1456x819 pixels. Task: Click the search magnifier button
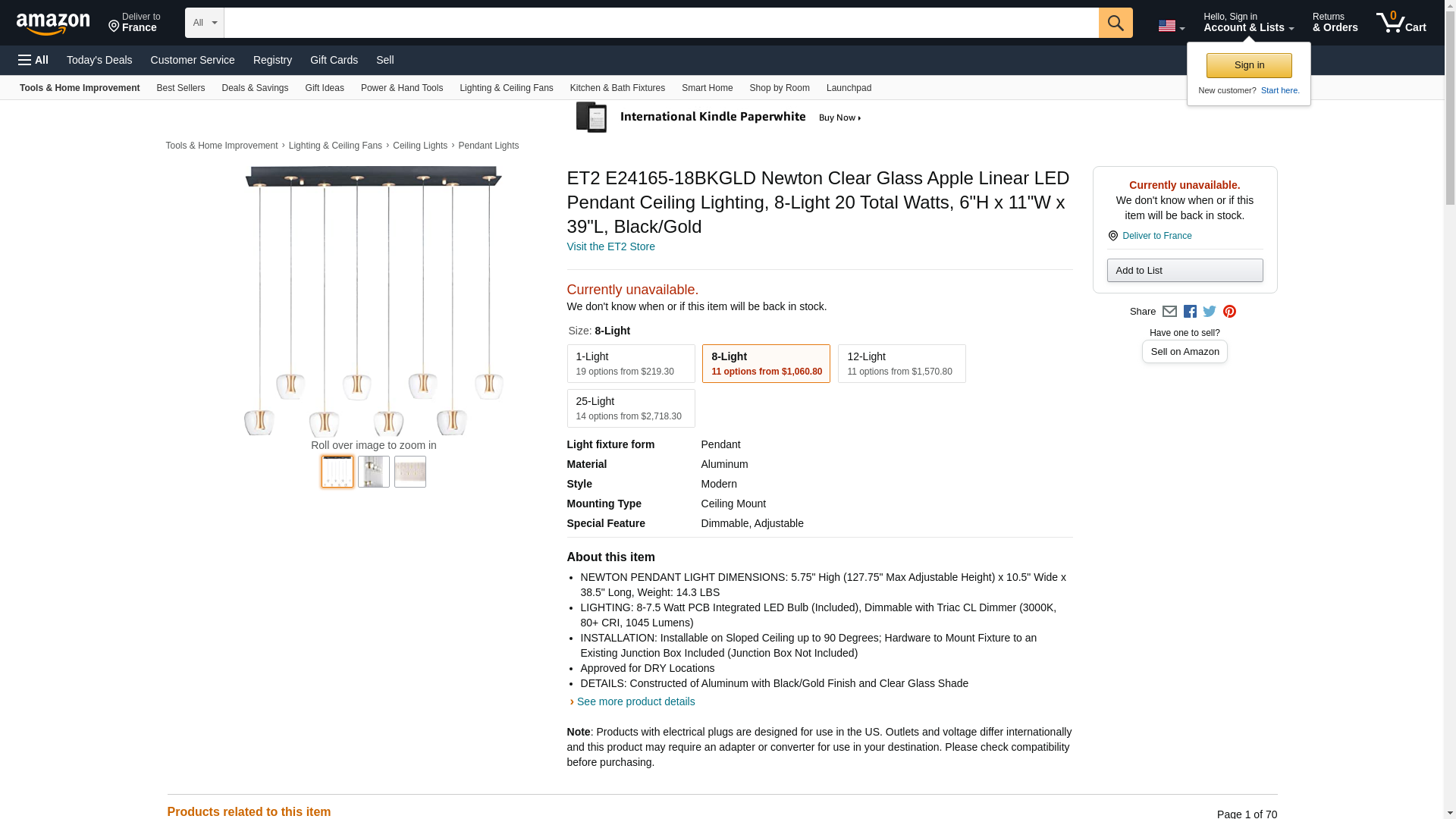click(x=1115, y=23)
